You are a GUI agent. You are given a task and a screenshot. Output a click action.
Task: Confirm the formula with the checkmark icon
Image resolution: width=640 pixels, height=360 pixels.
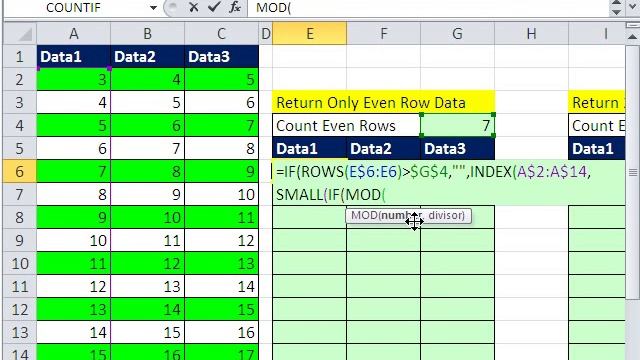pos(214,7)
